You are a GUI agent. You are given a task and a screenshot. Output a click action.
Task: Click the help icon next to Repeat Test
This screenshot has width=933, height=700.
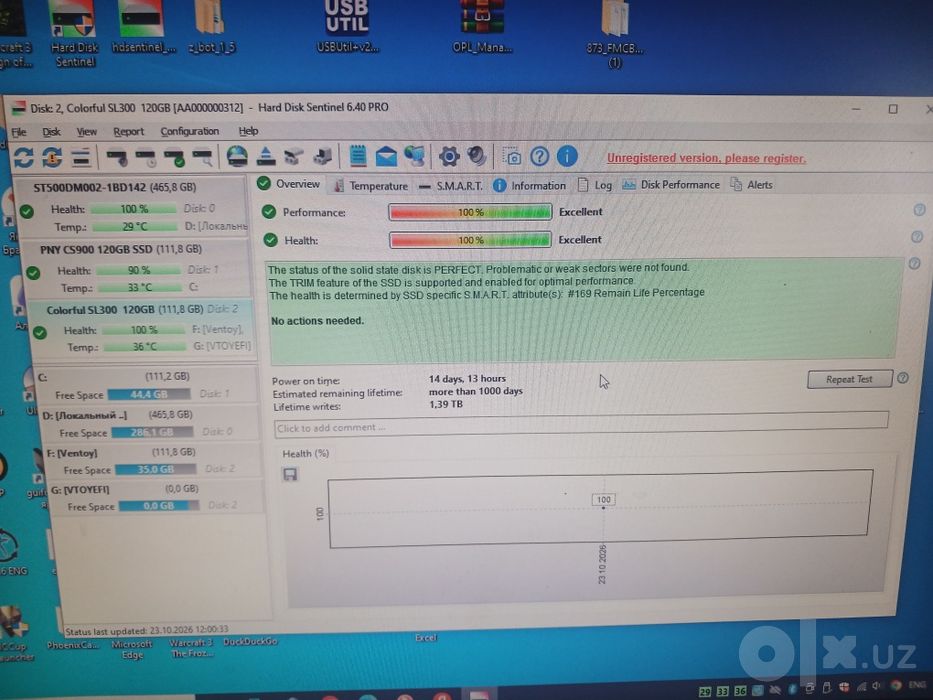pos(903,378)
